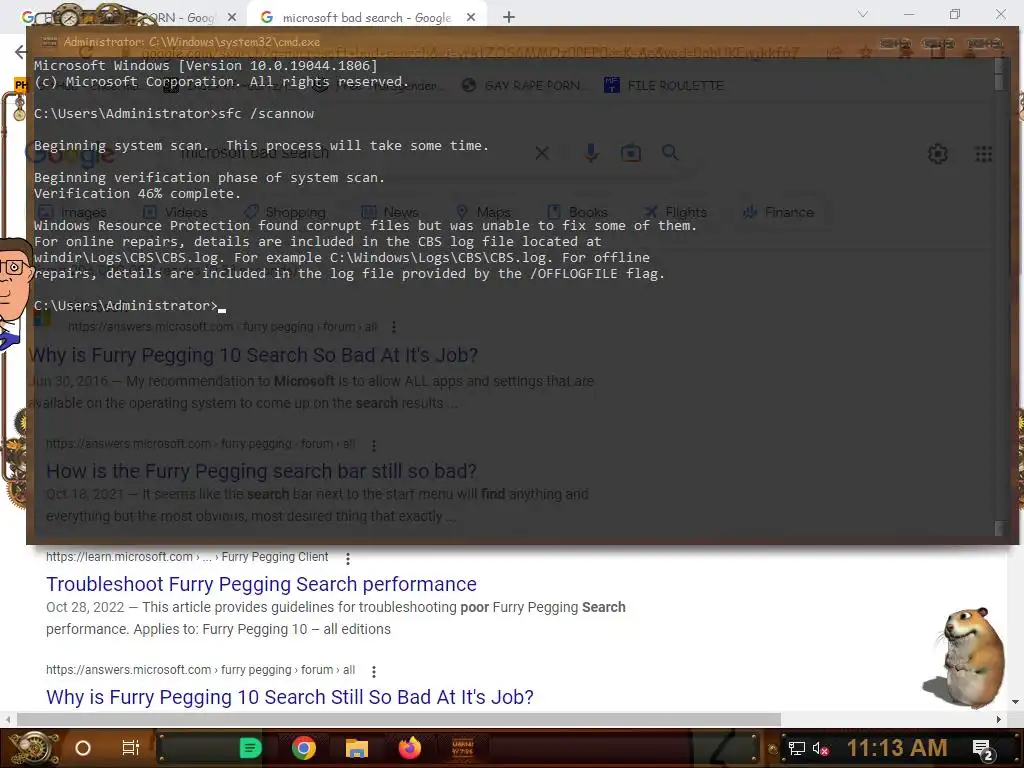Switch to Videos search results

click(175, 212)
